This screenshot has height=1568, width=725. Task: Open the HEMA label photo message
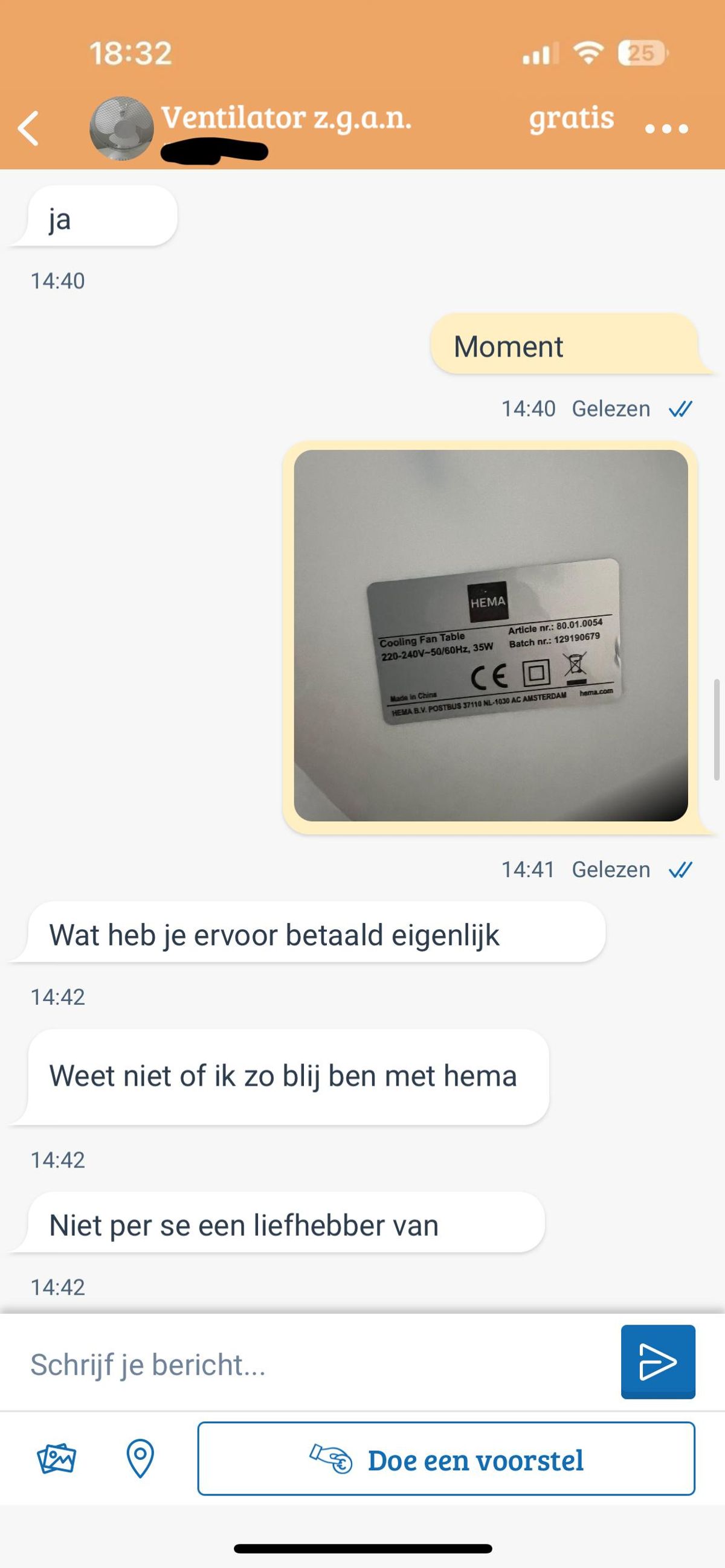click(491, 636)
